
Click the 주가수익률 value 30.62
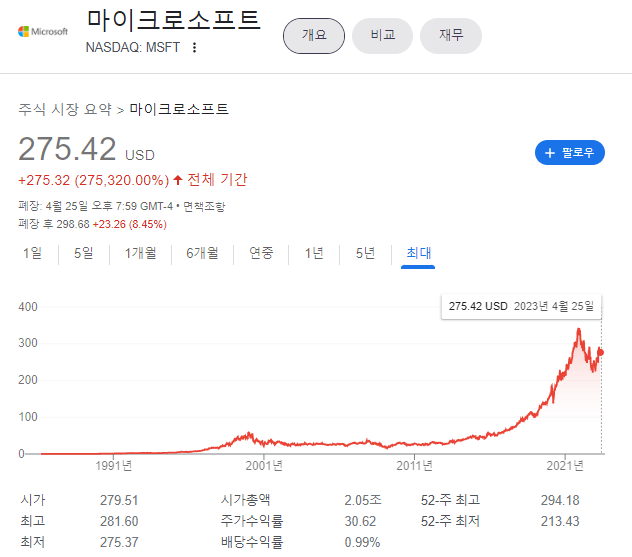360,522
